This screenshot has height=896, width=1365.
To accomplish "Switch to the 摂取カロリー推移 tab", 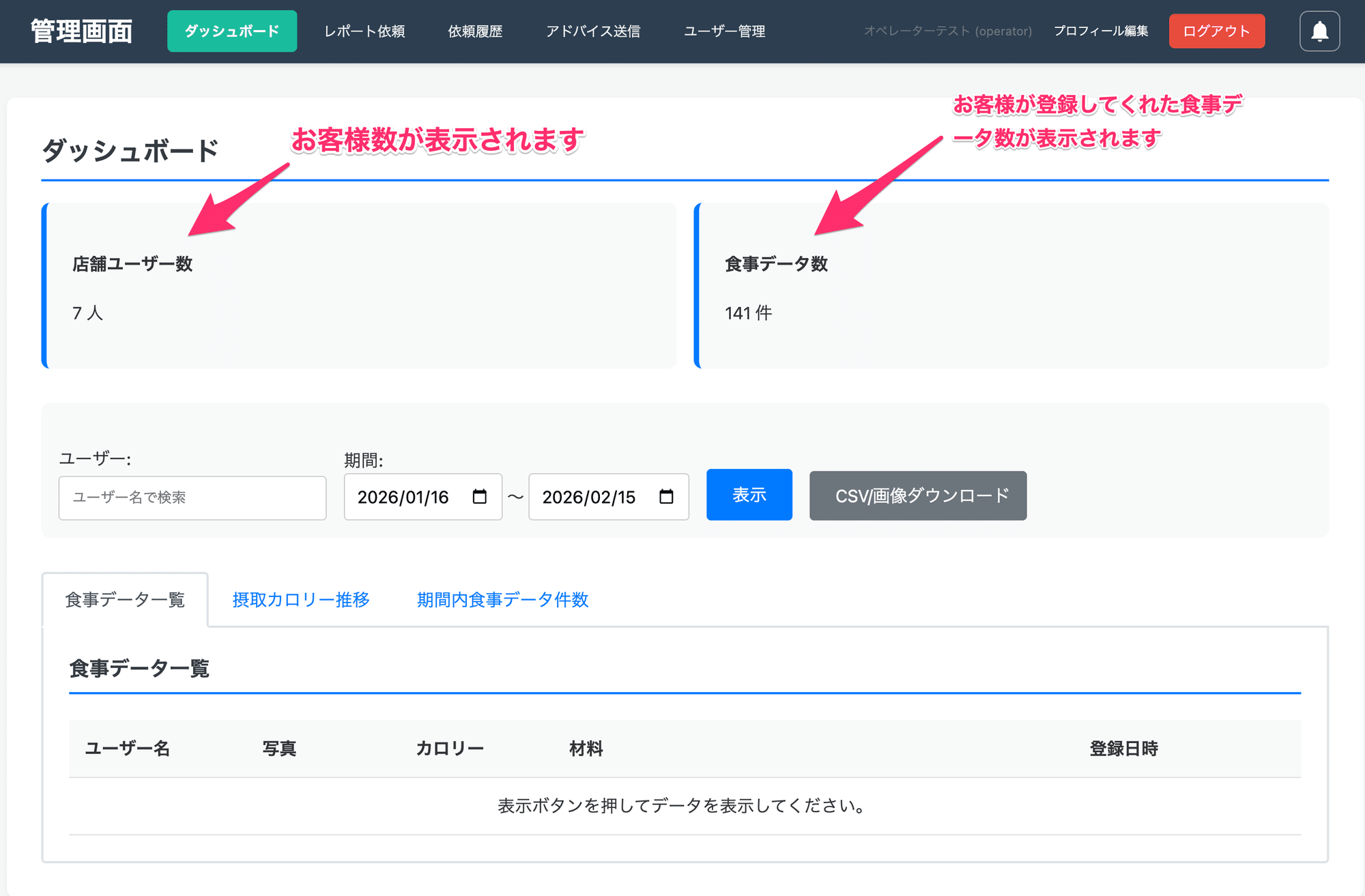I will click(x=300, y=600).
